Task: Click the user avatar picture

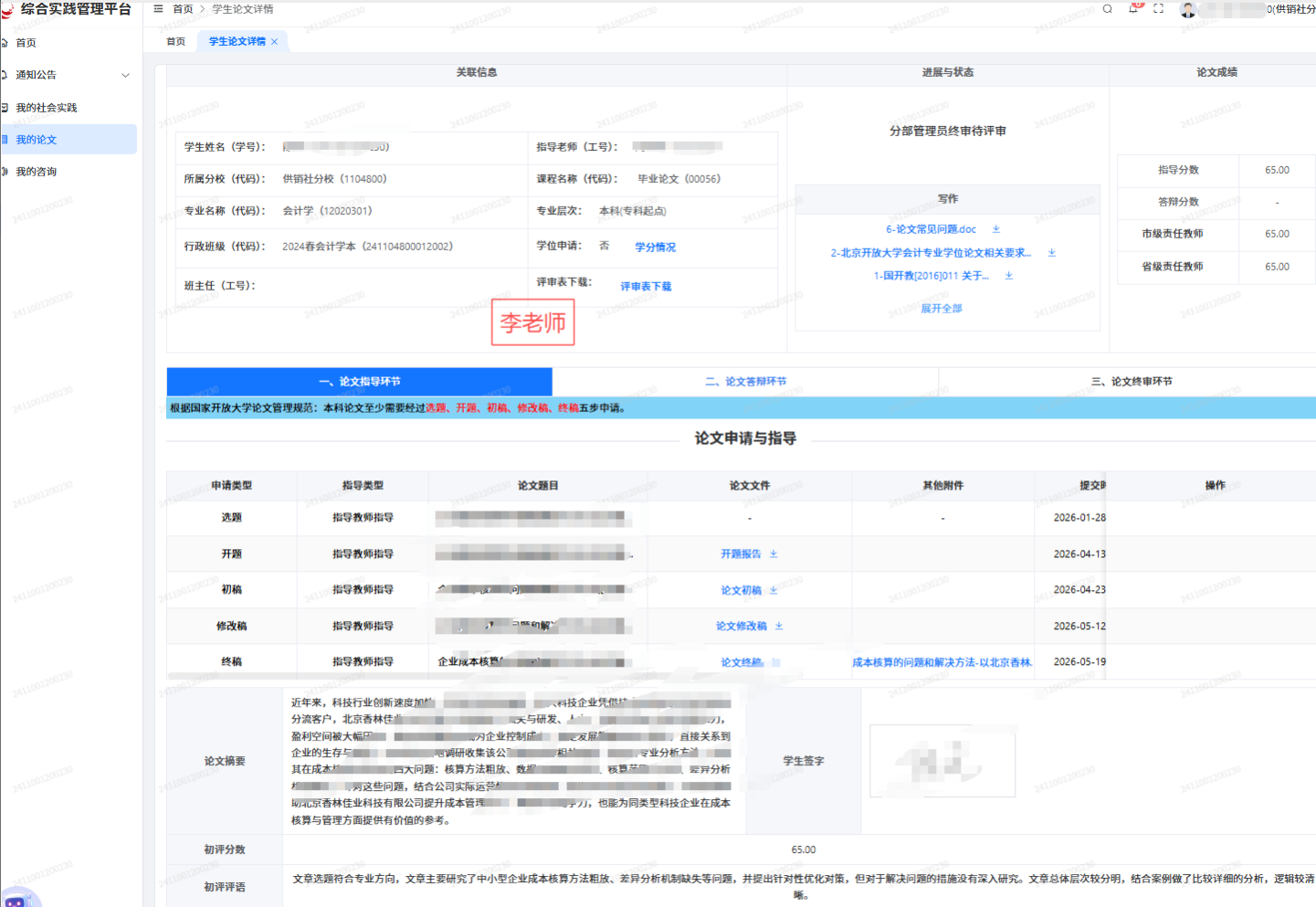Action: pos(1187,9)
